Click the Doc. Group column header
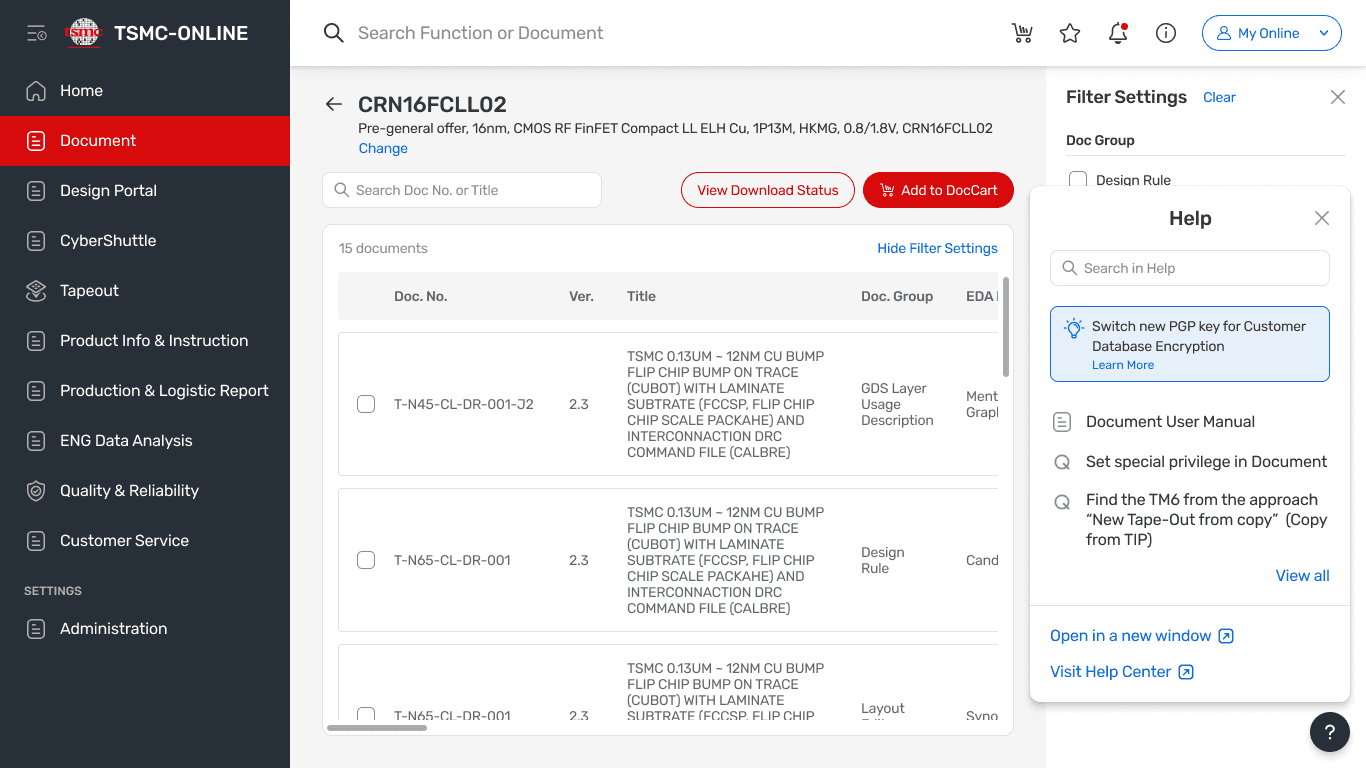Screen dimensions: 1366x768 (897, 296)
